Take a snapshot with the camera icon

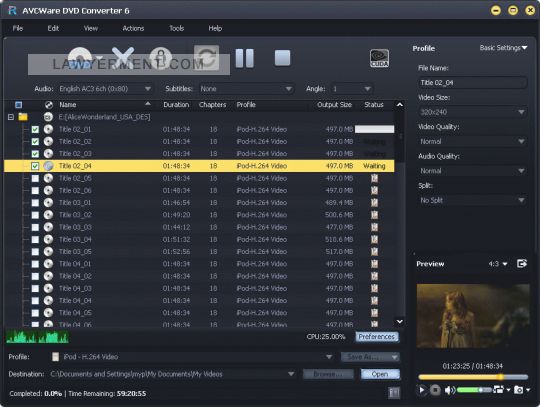(519, 390)
